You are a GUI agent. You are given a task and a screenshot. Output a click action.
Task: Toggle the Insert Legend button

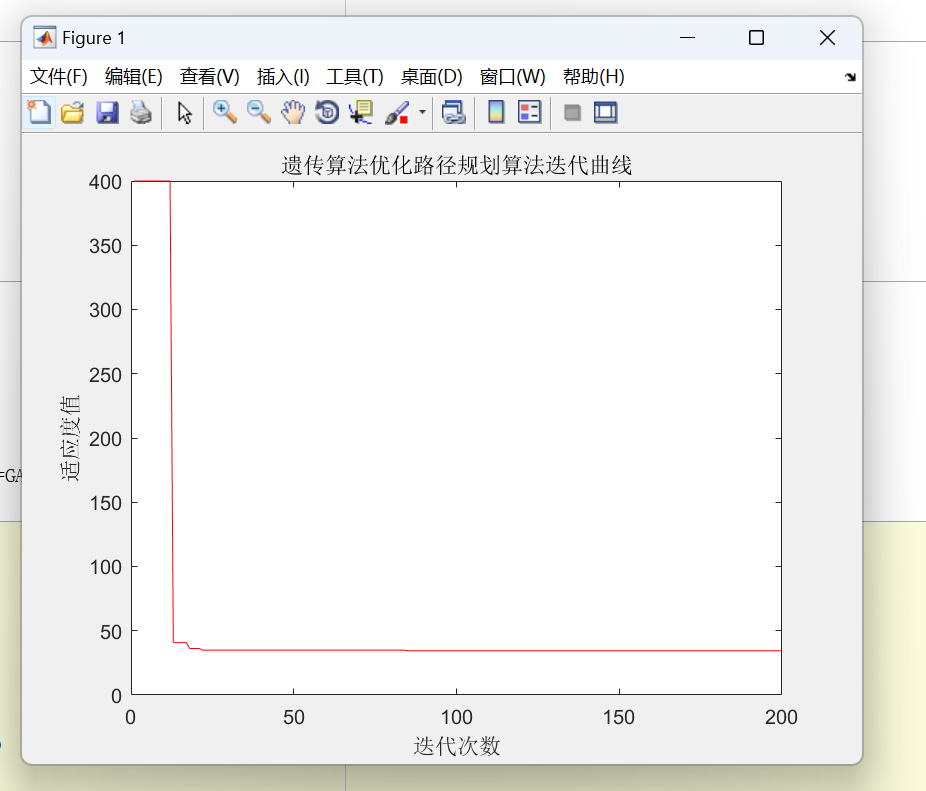[529, 113]
